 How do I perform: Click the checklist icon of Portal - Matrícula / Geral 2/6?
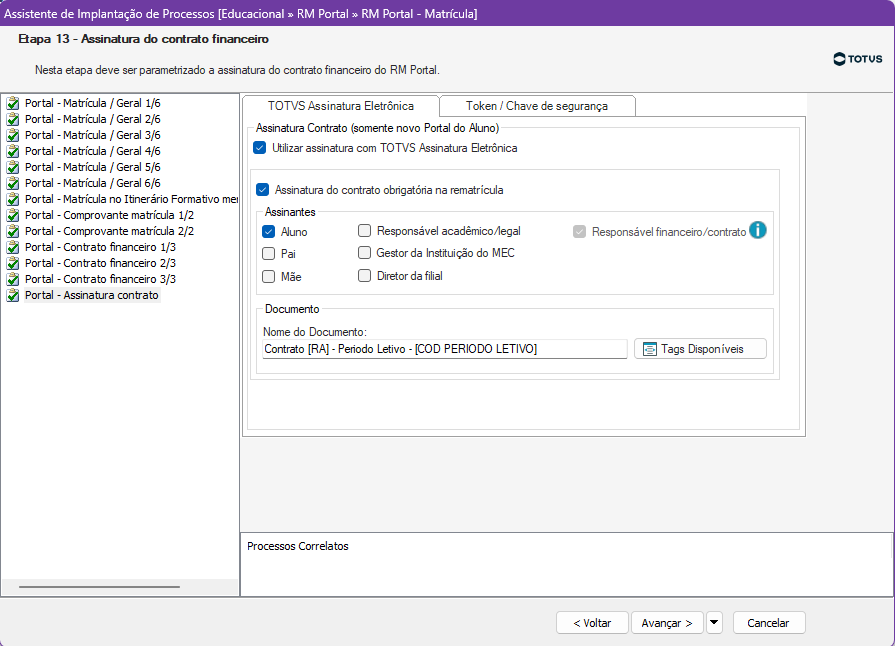click(x=13, y=119)
